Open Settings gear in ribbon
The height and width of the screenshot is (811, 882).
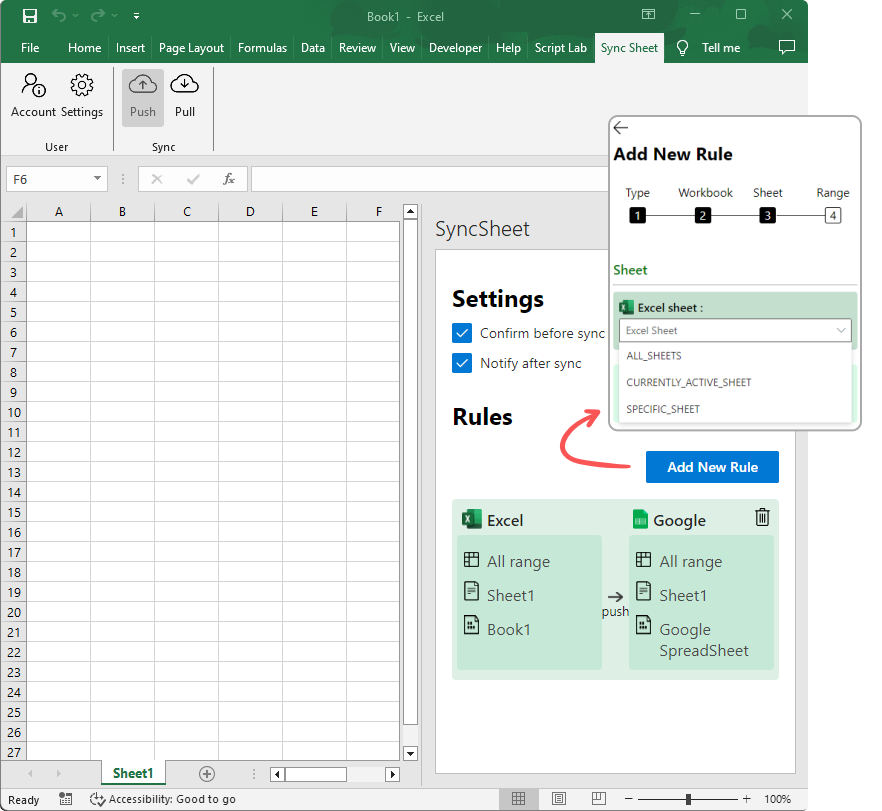coord(82,96)
